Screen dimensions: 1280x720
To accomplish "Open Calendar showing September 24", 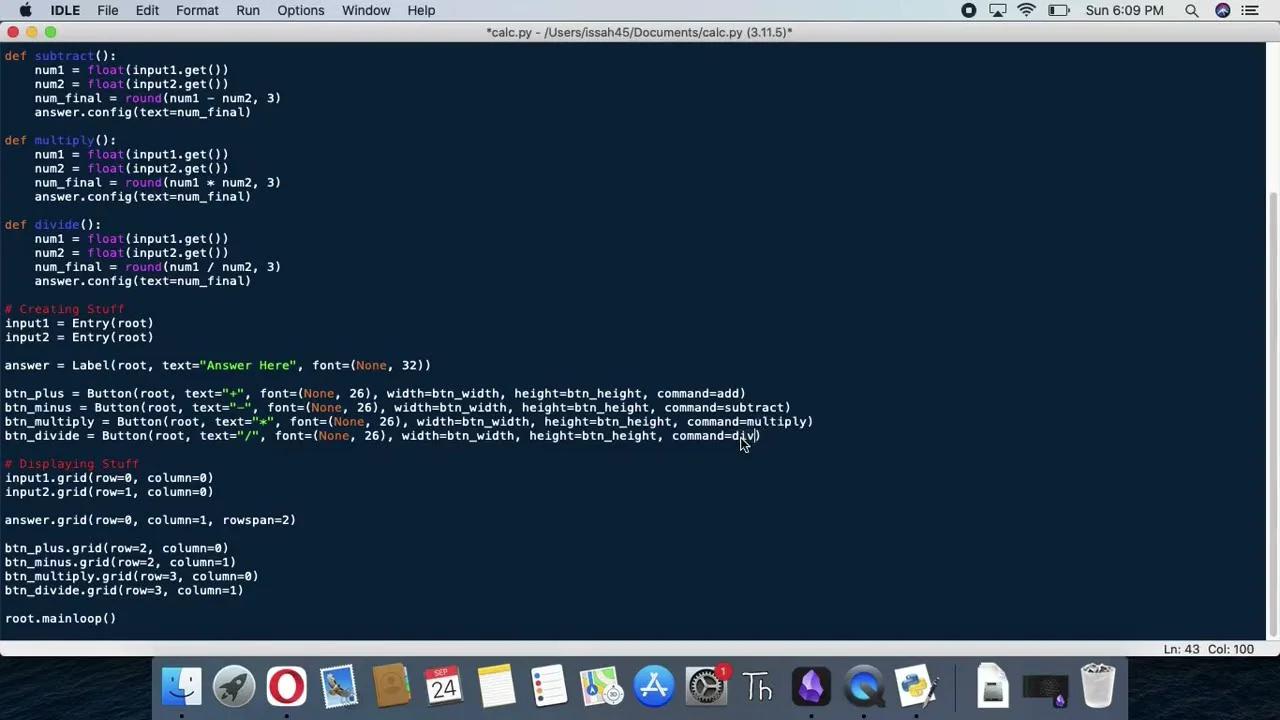I will (443, 686).
